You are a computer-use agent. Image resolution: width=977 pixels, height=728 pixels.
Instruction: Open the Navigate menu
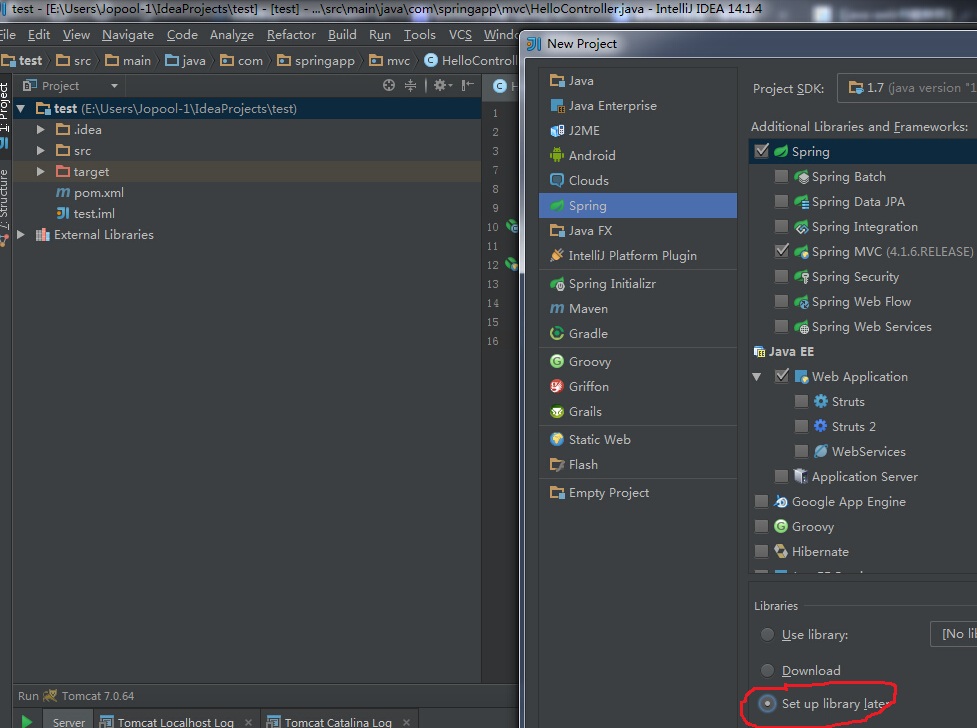click(128, 35)
